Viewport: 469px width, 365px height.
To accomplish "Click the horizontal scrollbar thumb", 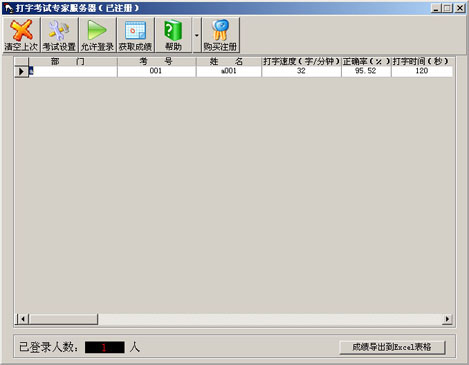I will [63, 319].
